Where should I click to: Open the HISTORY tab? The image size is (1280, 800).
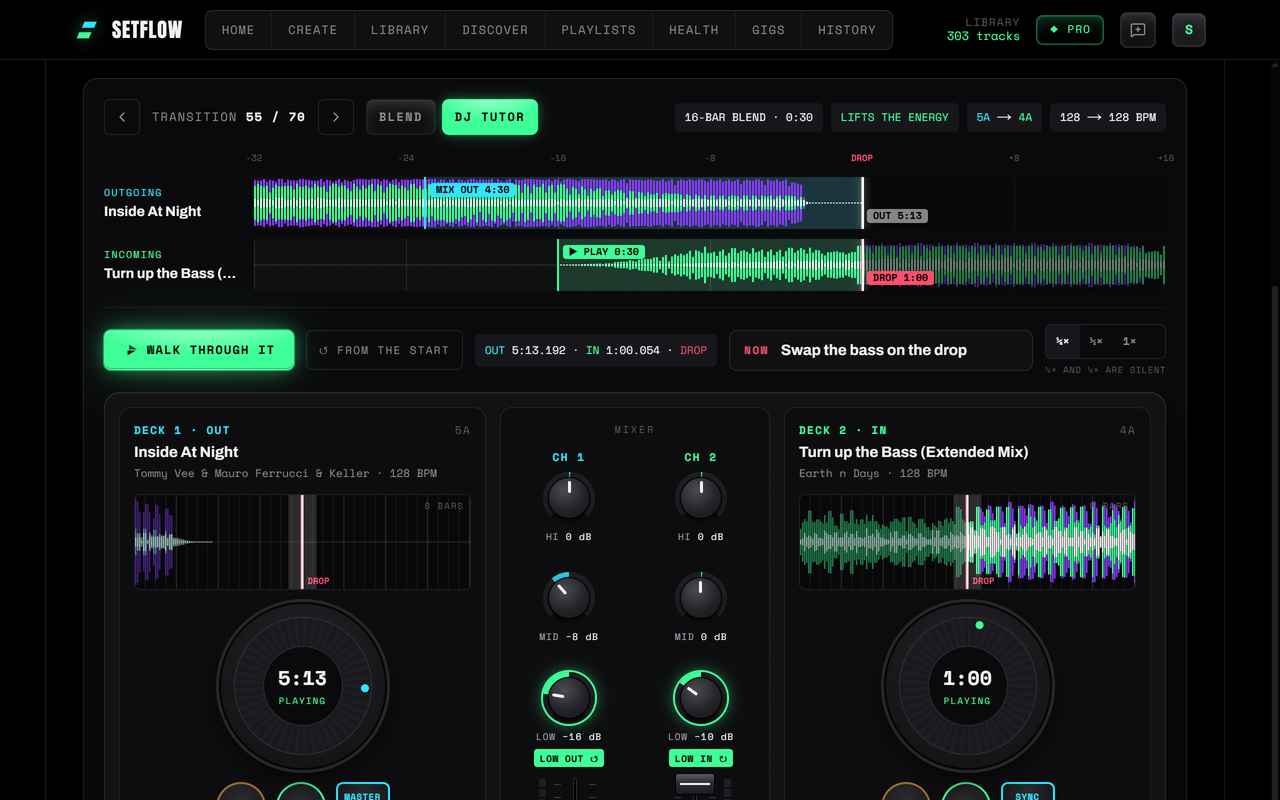(x=847, y=30)
